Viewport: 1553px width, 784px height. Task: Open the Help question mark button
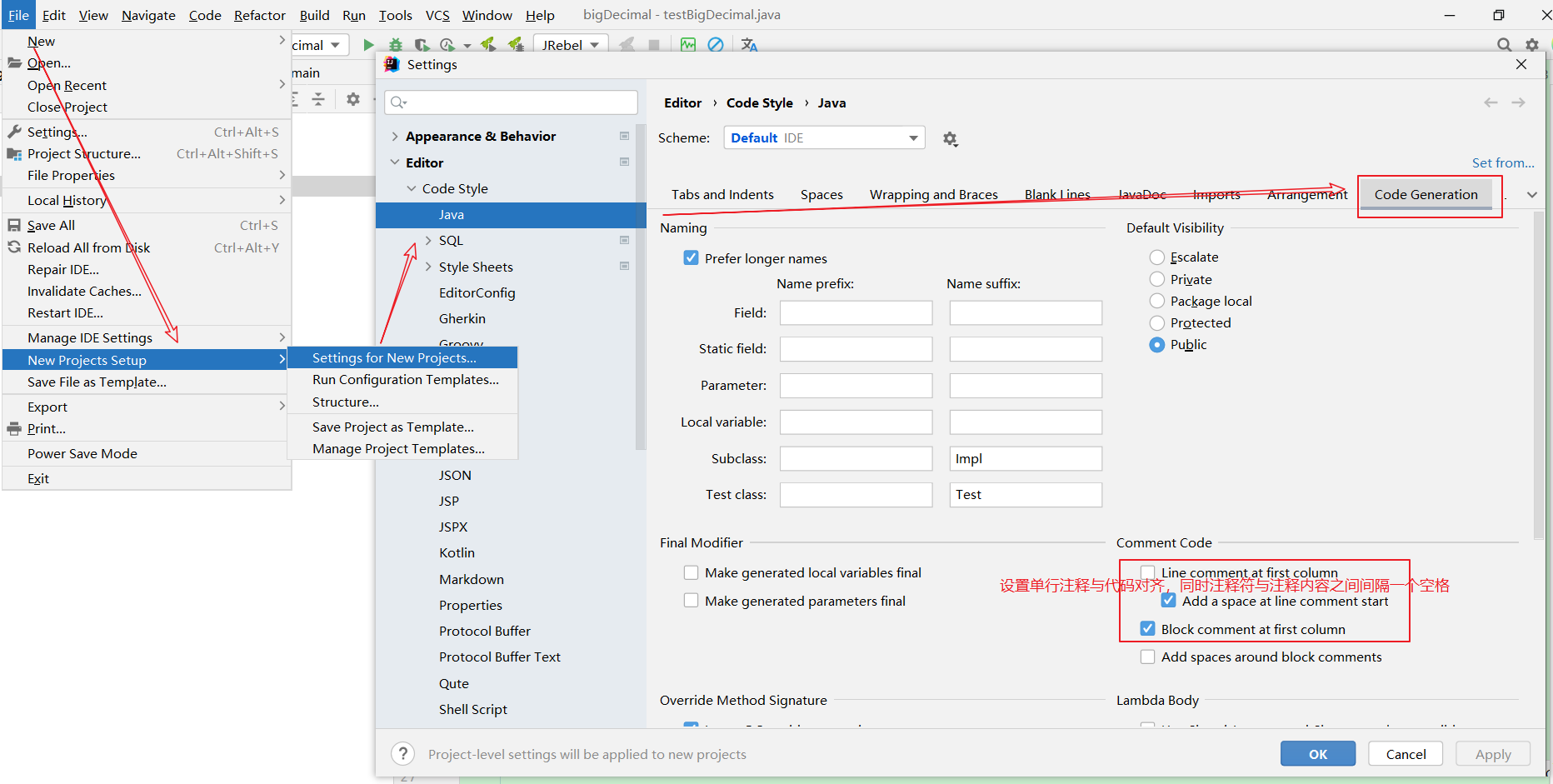click(x=403, y=754)
